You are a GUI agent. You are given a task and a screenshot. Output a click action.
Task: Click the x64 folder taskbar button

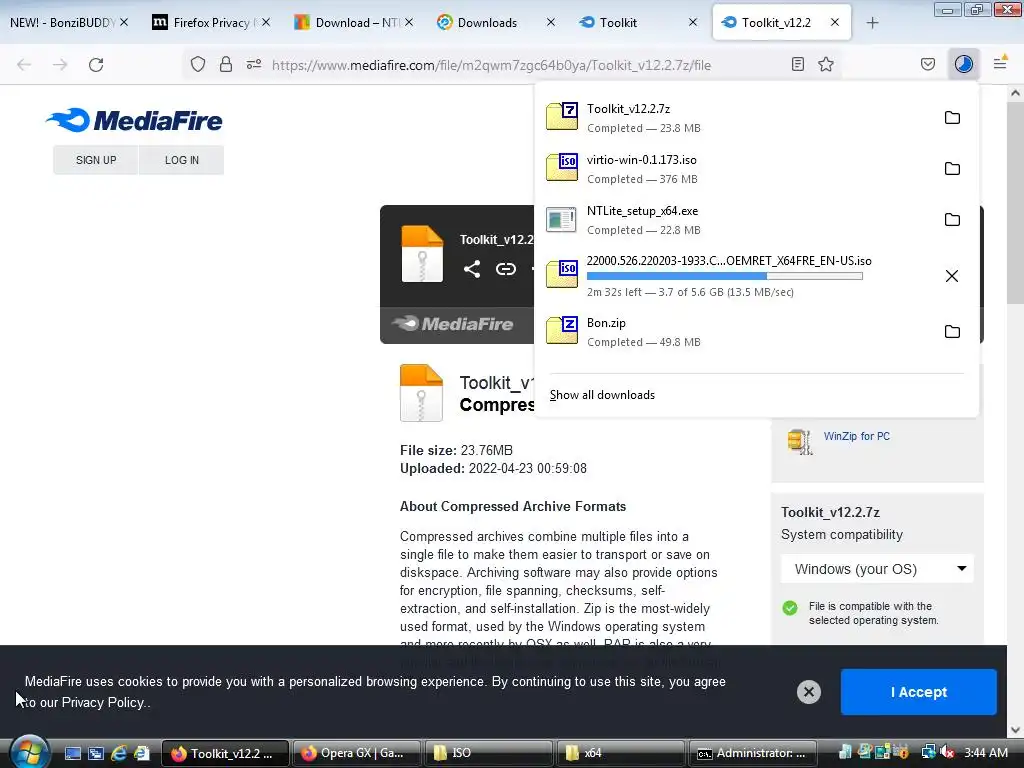[620, 753]
